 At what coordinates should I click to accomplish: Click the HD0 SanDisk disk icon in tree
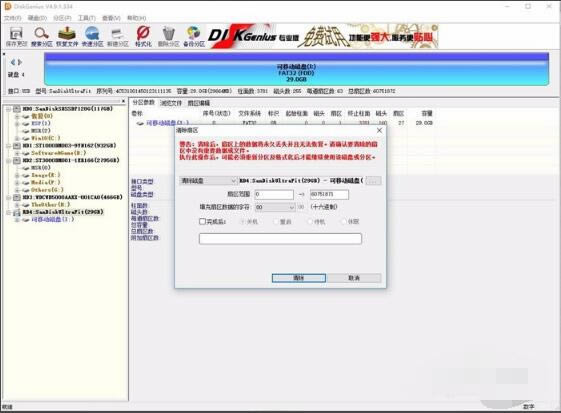pyautogui.click(x=16, y=109)
